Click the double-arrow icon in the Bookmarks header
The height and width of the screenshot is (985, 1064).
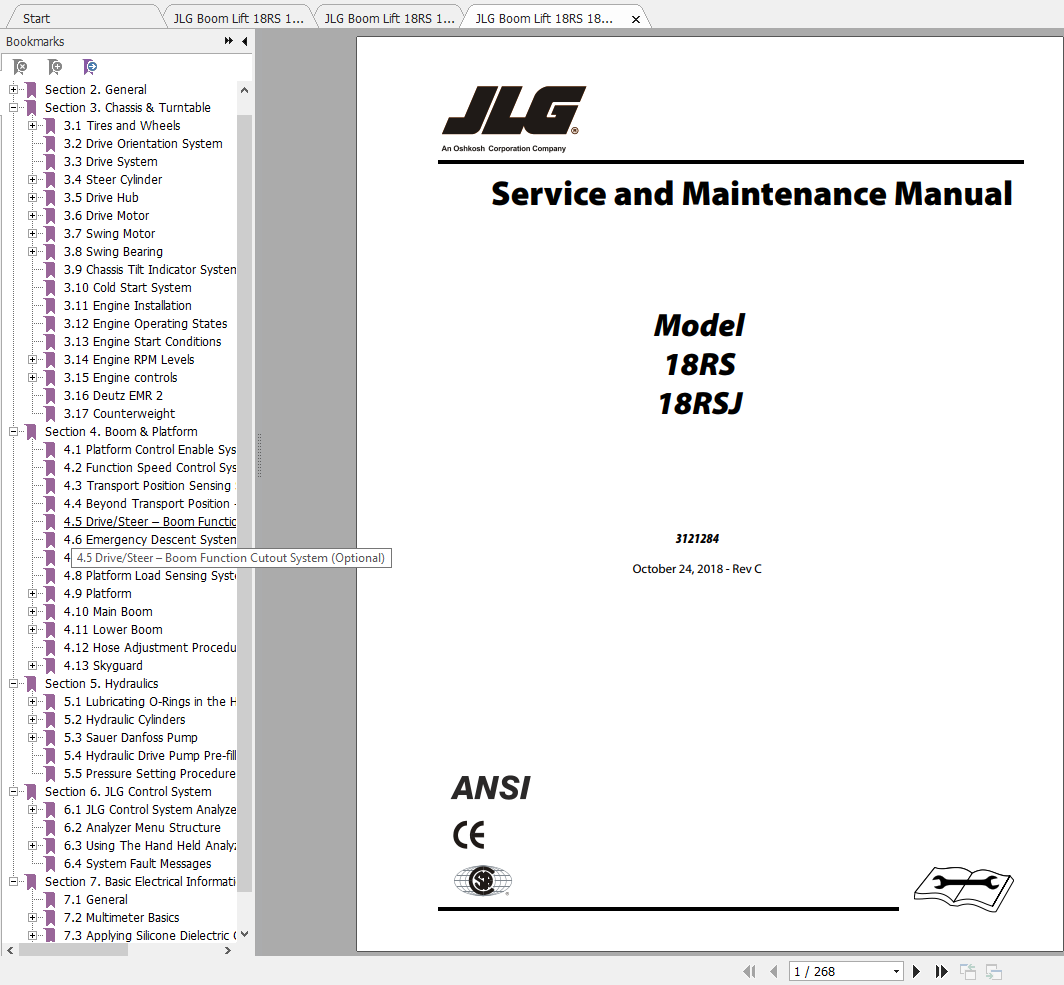tap(229, 41)
